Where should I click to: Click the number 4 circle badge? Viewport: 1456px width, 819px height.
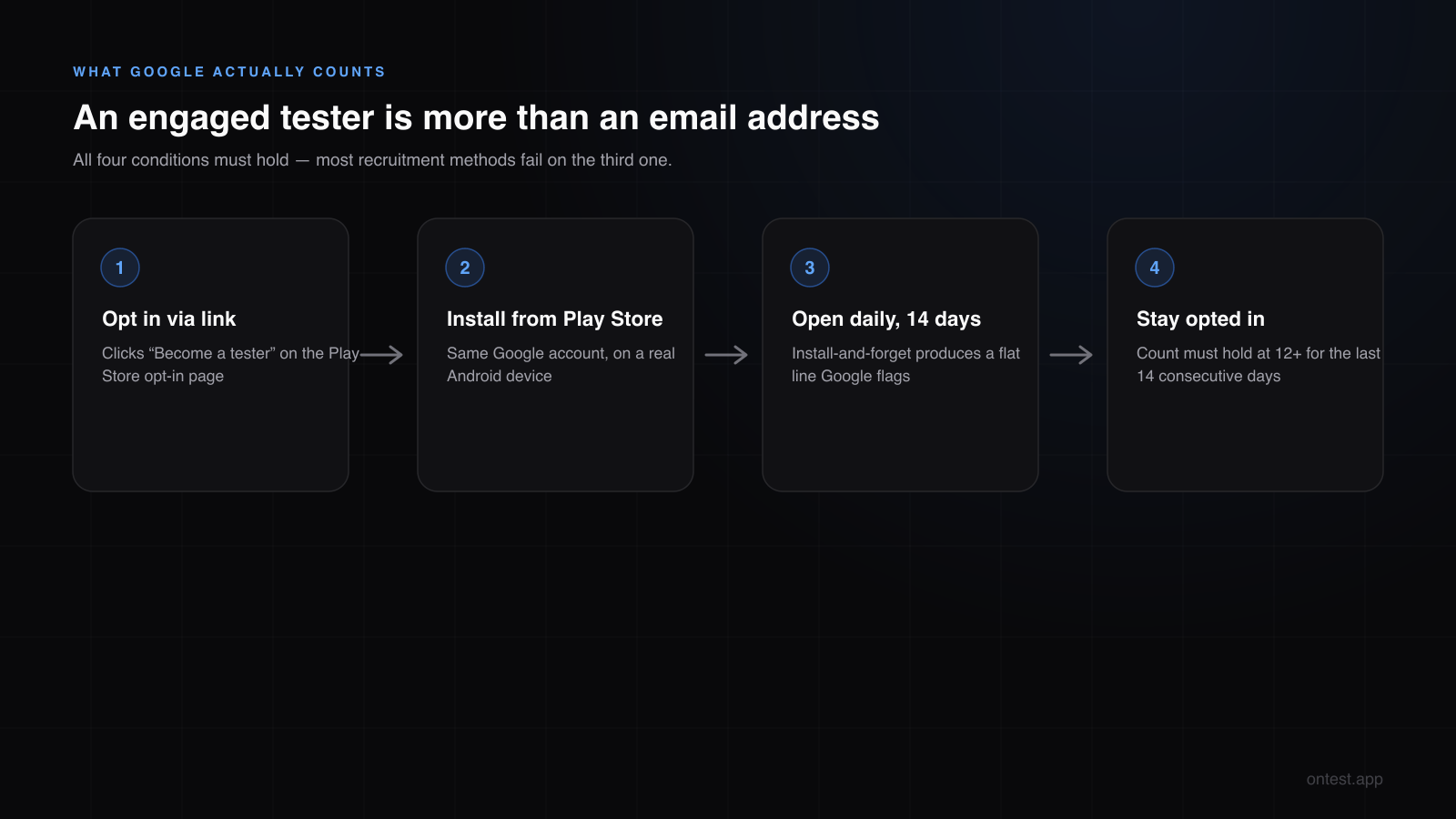(x=1155, y=268)
